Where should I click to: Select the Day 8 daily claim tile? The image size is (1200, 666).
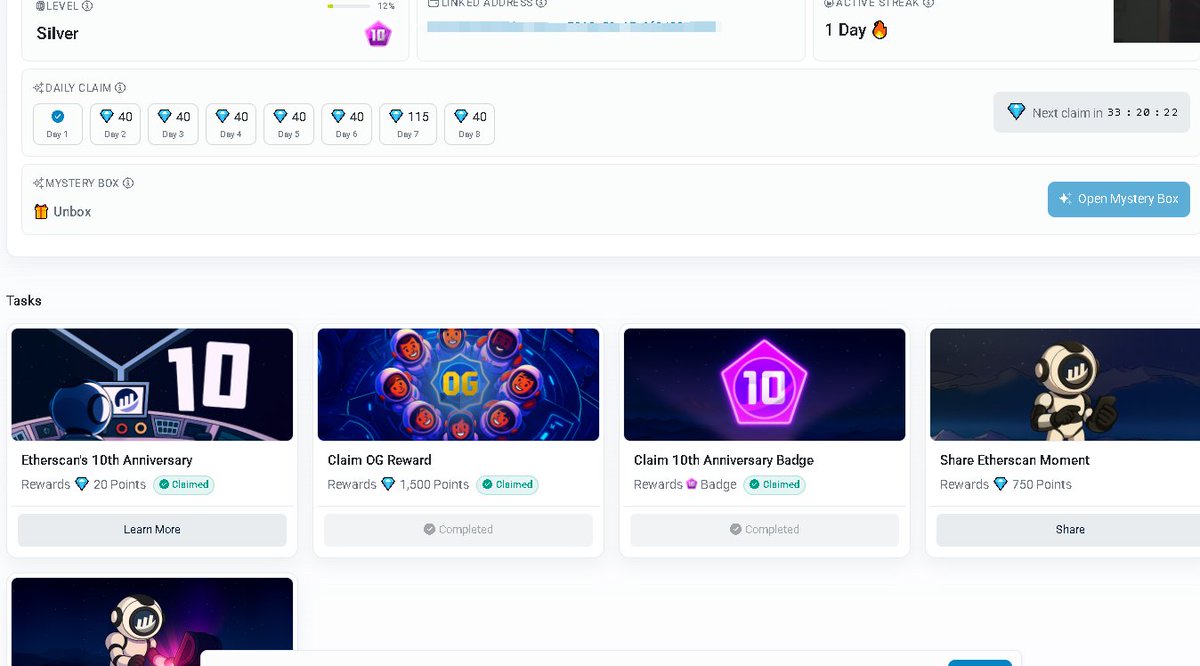(469, 124)
